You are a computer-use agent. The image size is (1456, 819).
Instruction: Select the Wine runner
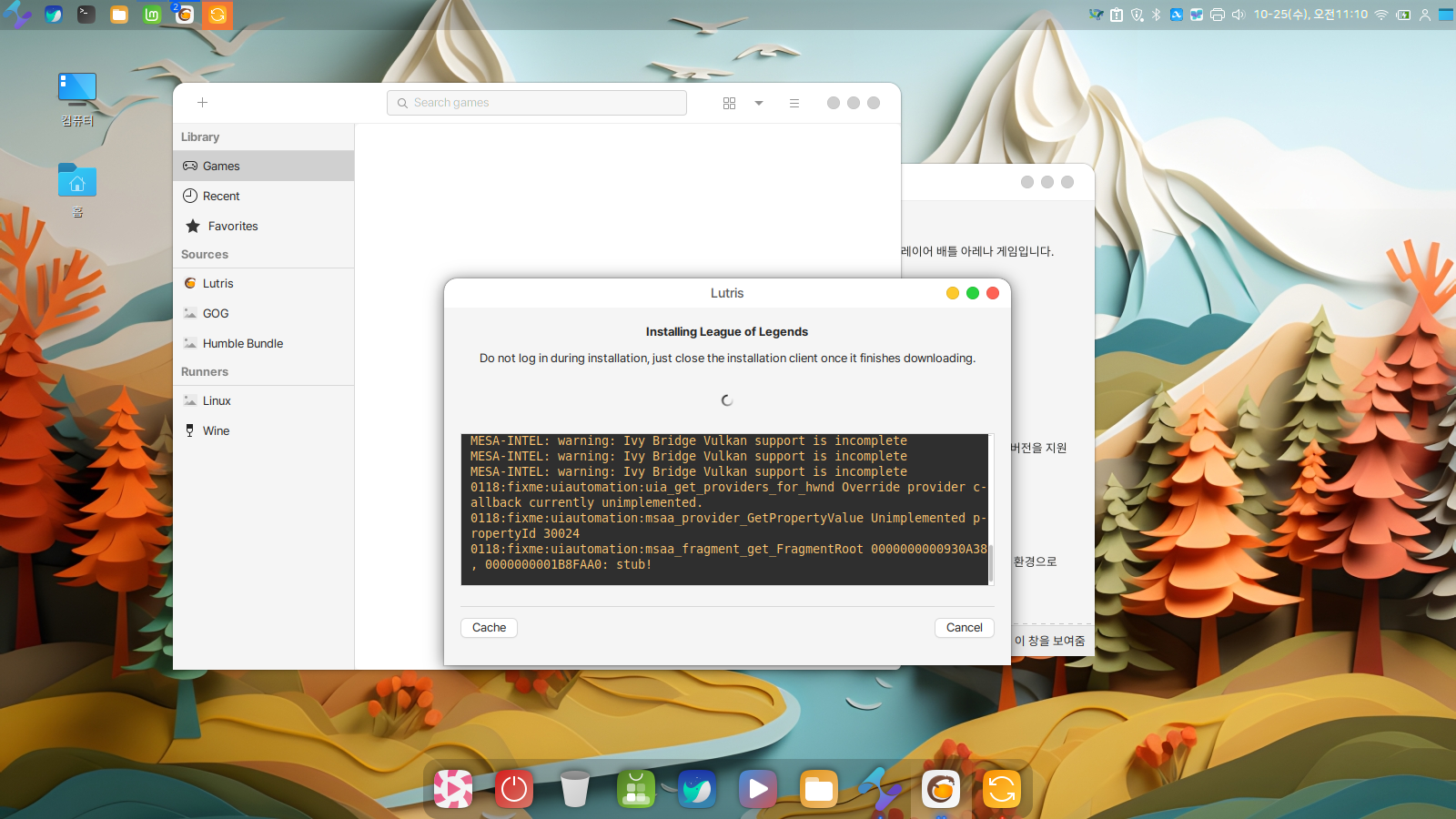pyautogui.click(x=216, y=431)
